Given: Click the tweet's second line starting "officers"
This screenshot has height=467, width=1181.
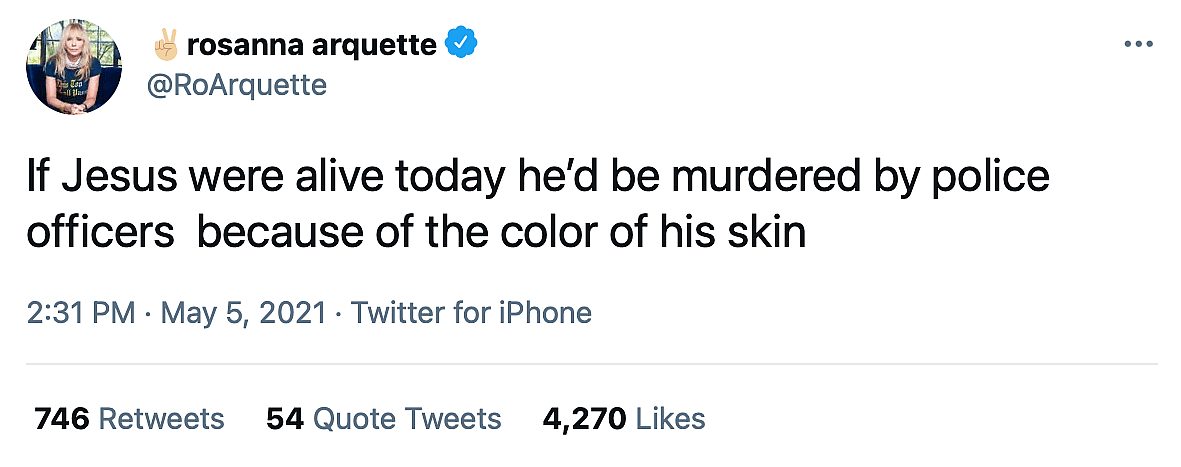Looking at the screenshot, I should (415, 232).
